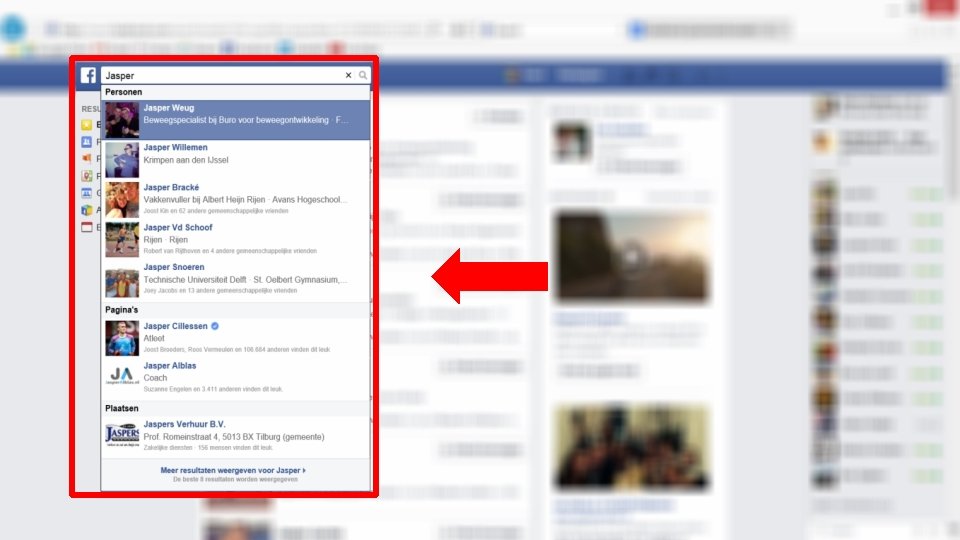Select the people filter icon in sidebar
This screenshot has height=540, width=960.
[87, 142]
